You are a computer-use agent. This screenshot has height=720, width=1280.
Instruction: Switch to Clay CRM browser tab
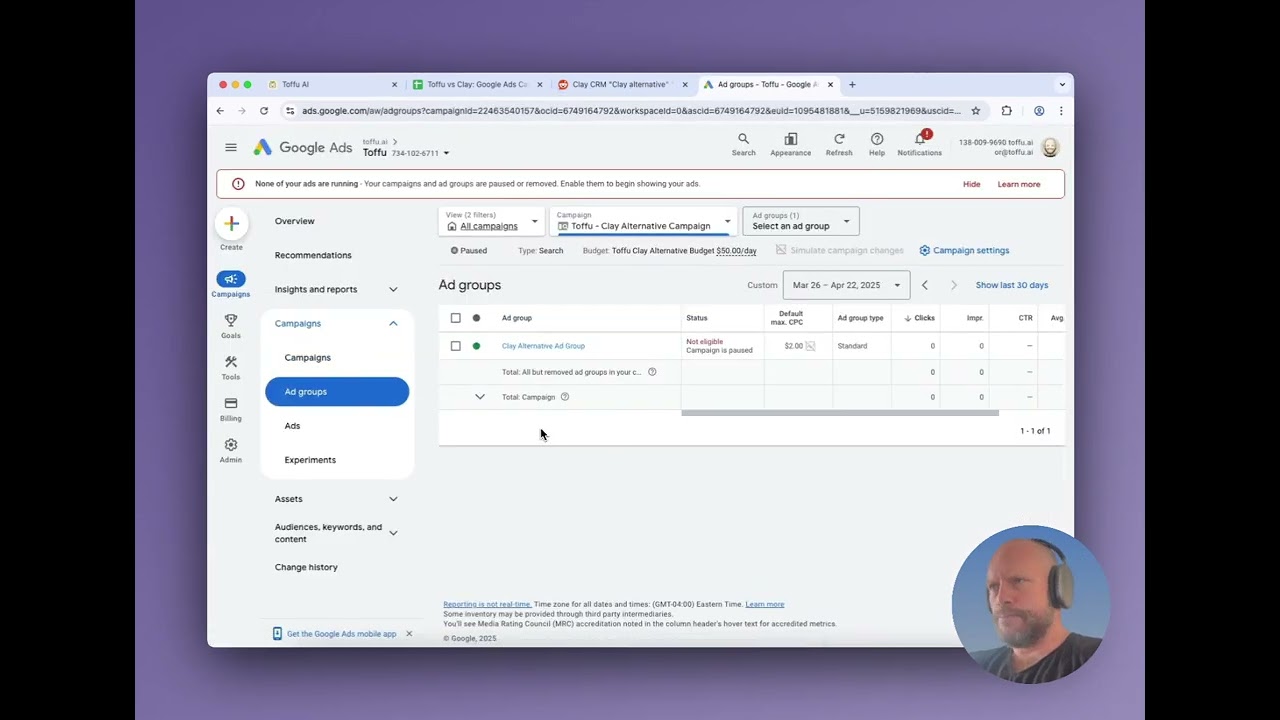[622, 85]
